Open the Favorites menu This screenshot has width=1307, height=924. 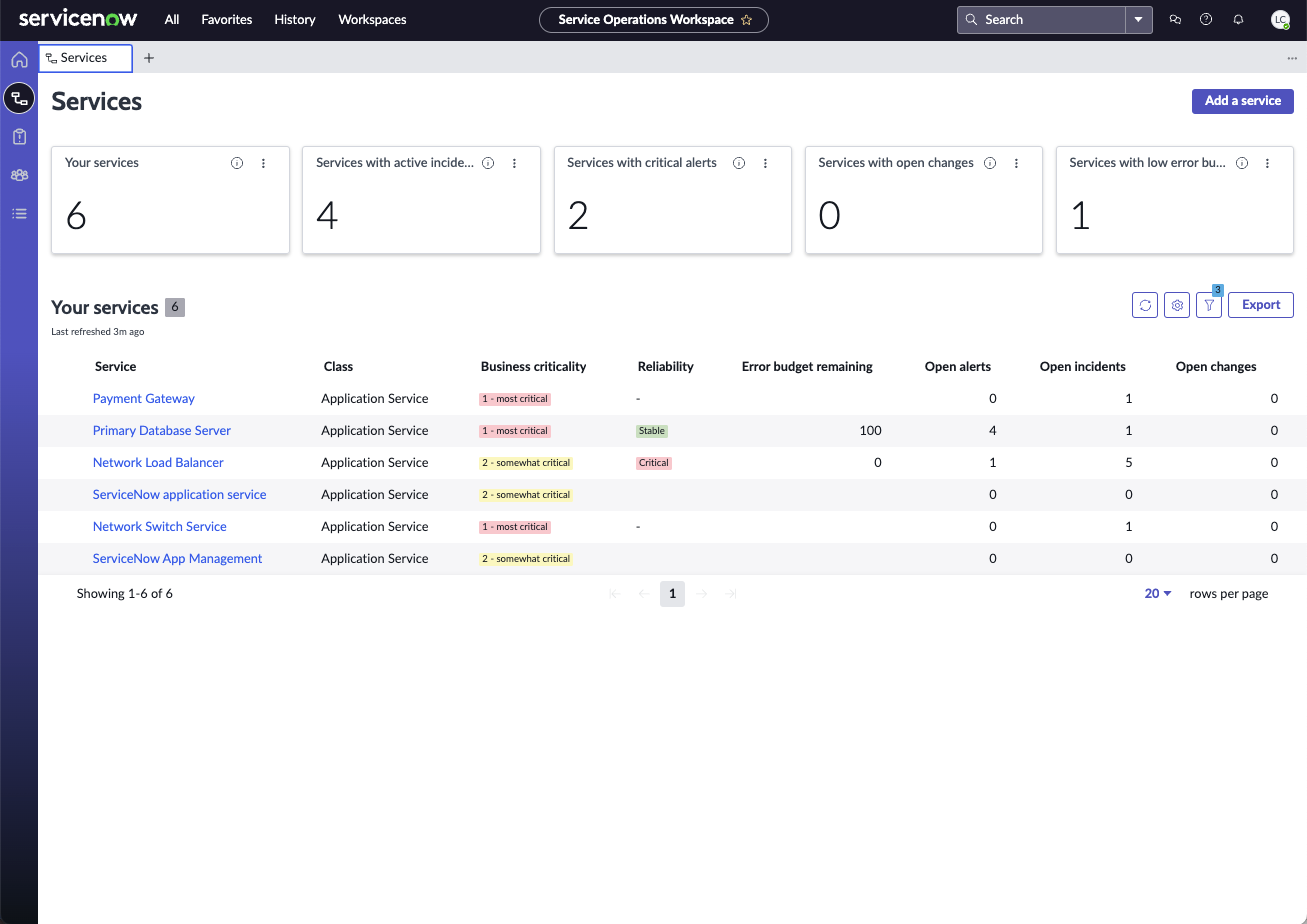[227, 19]
